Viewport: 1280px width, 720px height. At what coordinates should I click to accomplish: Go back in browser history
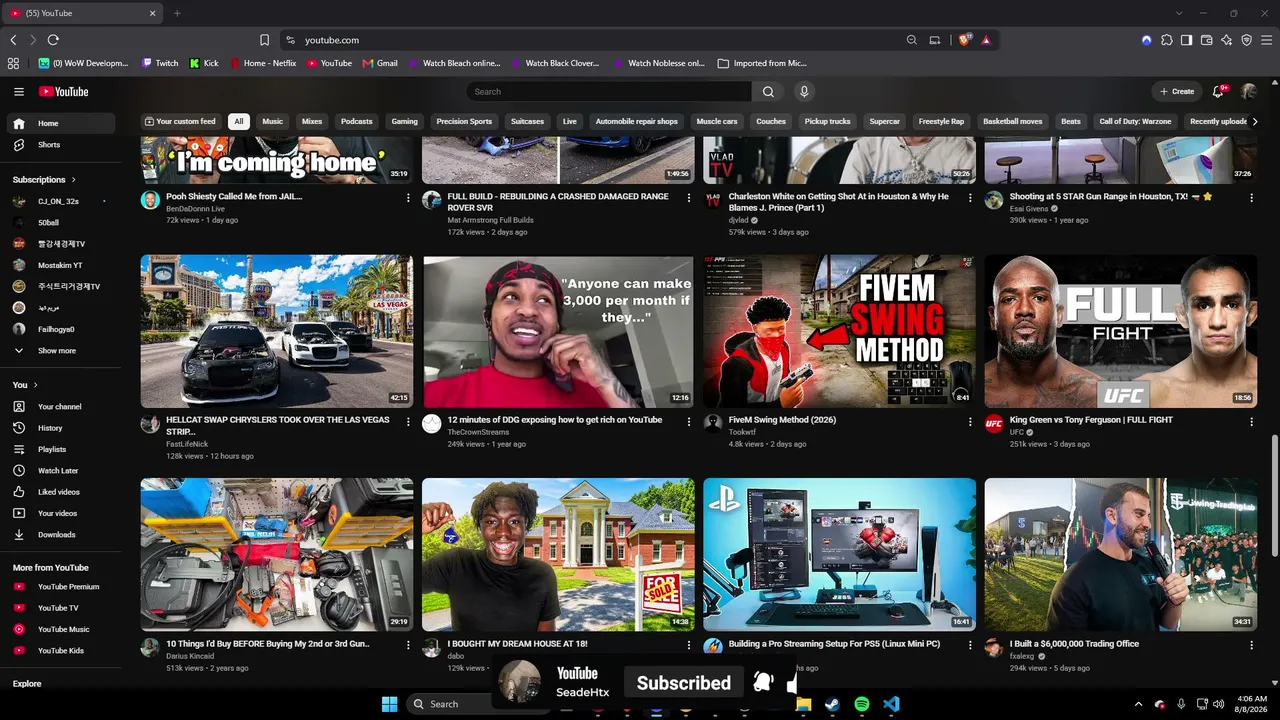click(x=13, y=40)
